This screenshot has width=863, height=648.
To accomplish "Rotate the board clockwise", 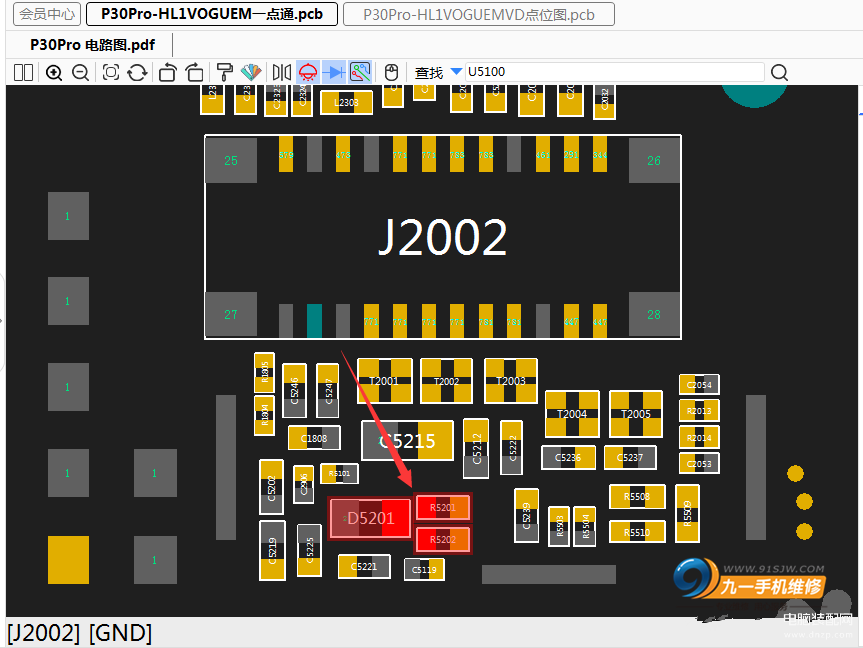I will pos(194,72).
